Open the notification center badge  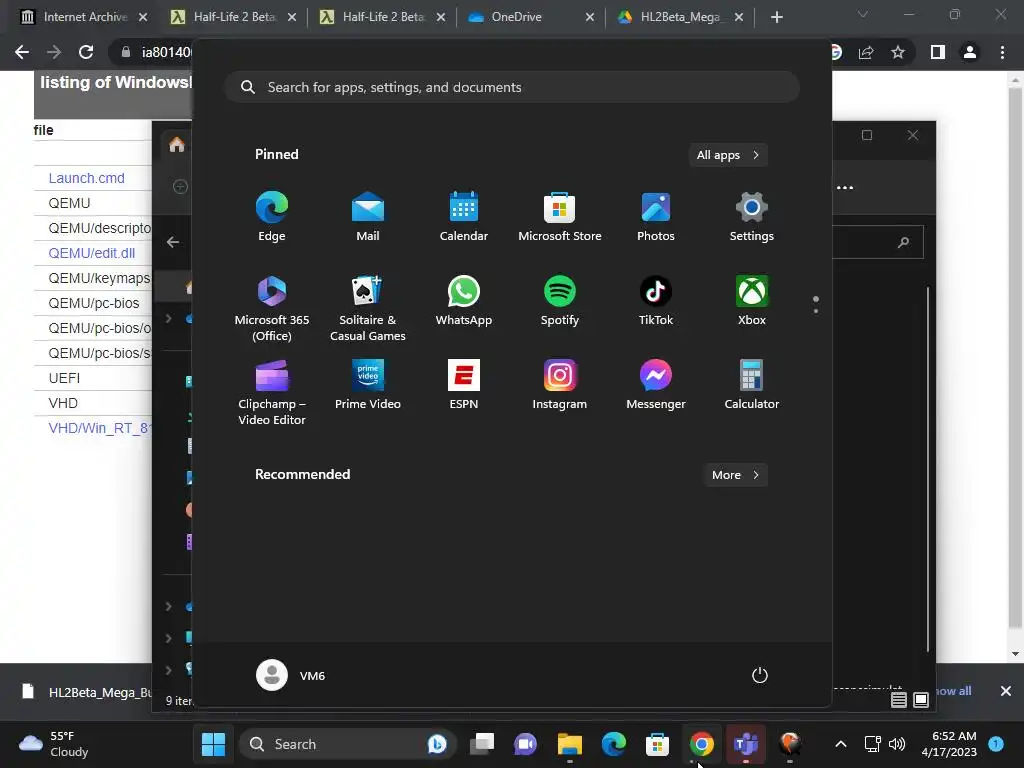click(x=996, y=744)
